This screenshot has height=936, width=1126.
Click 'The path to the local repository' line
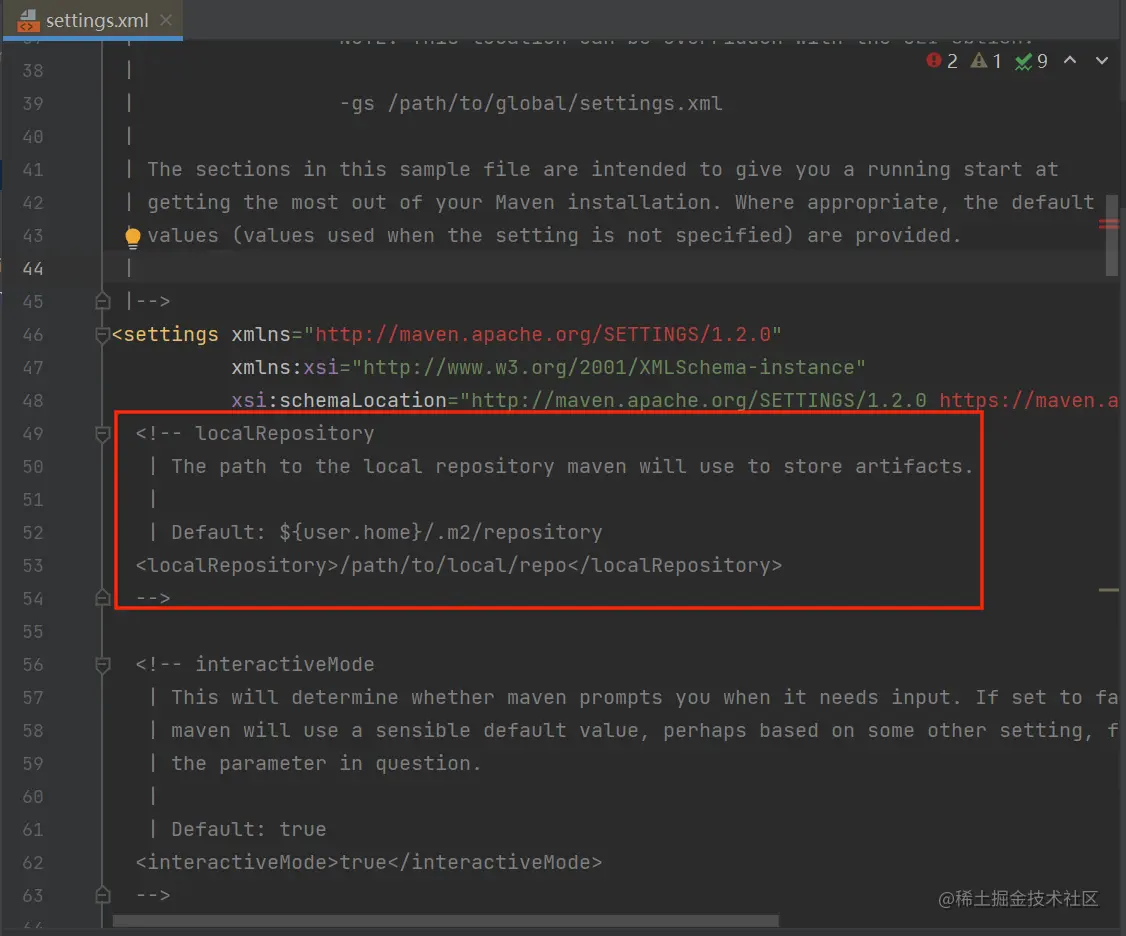coord(572,467)
